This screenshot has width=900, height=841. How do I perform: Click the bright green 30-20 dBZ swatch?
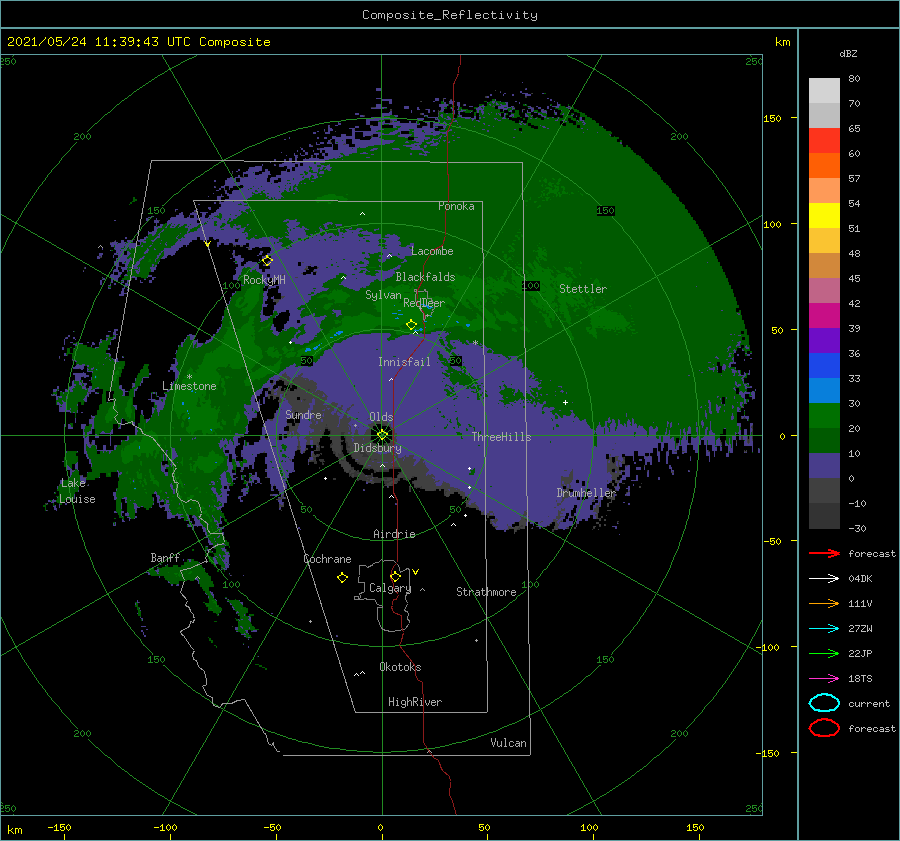click(824, 416)
